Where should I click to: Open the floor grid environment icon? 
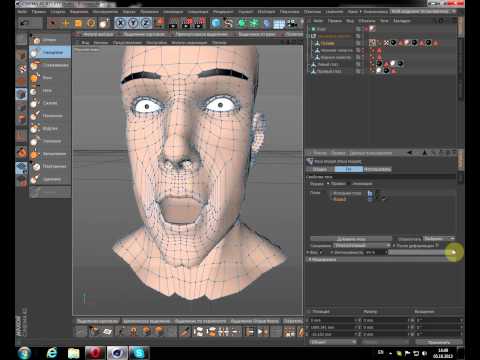click(279, 24)
